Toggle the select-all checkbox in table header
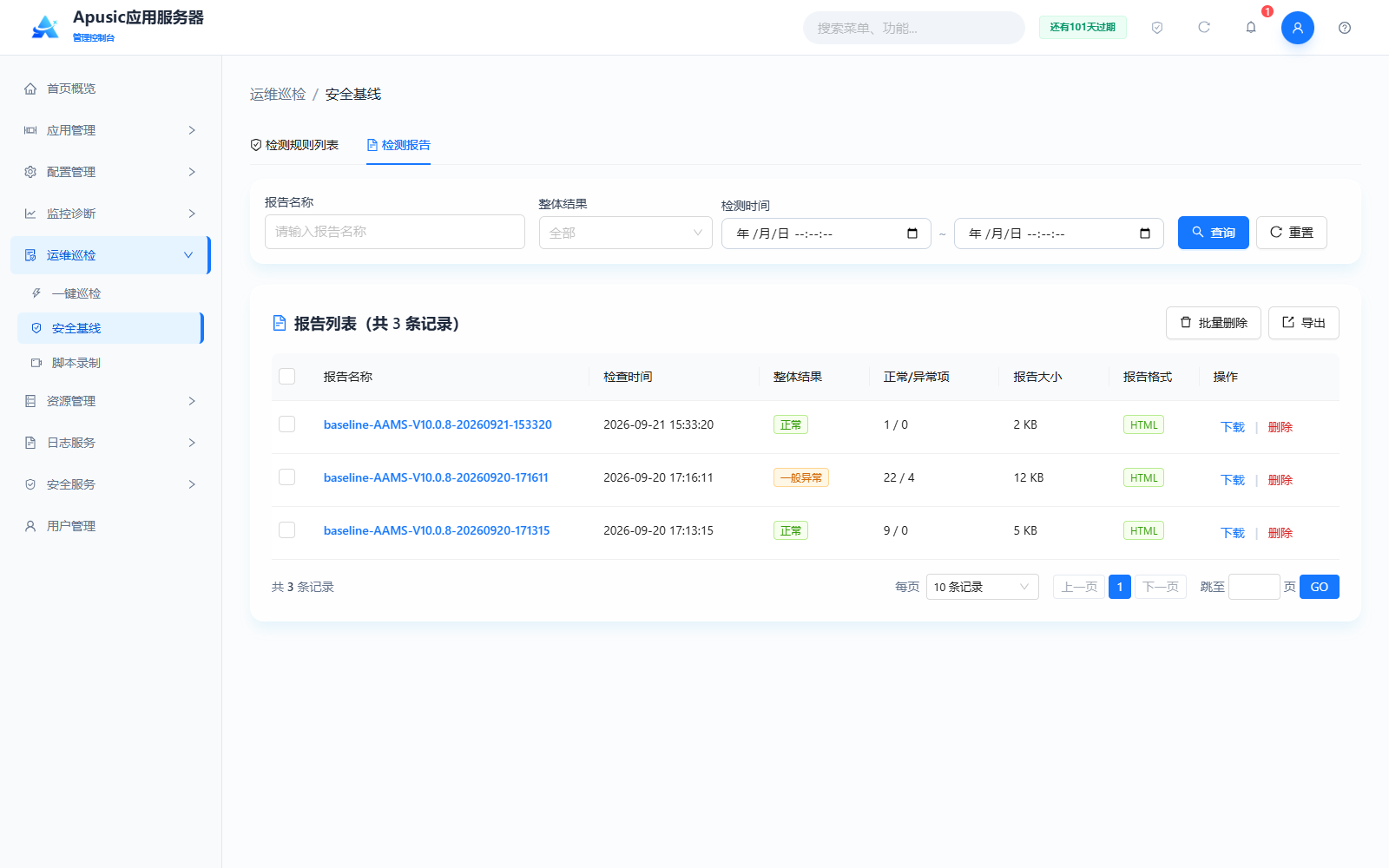The width and height of the screenshot is (1389, 868). [x=287, y=377]
